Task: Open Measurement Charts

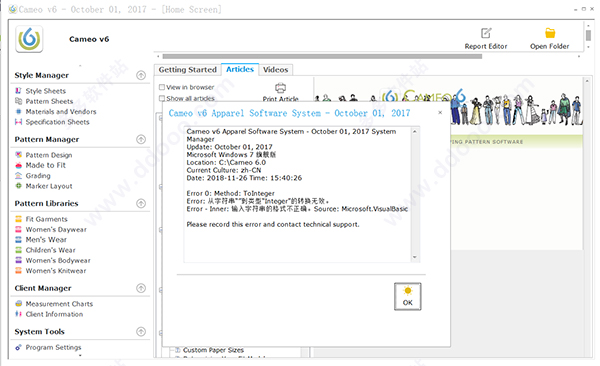Action: [x=59, y=304]
